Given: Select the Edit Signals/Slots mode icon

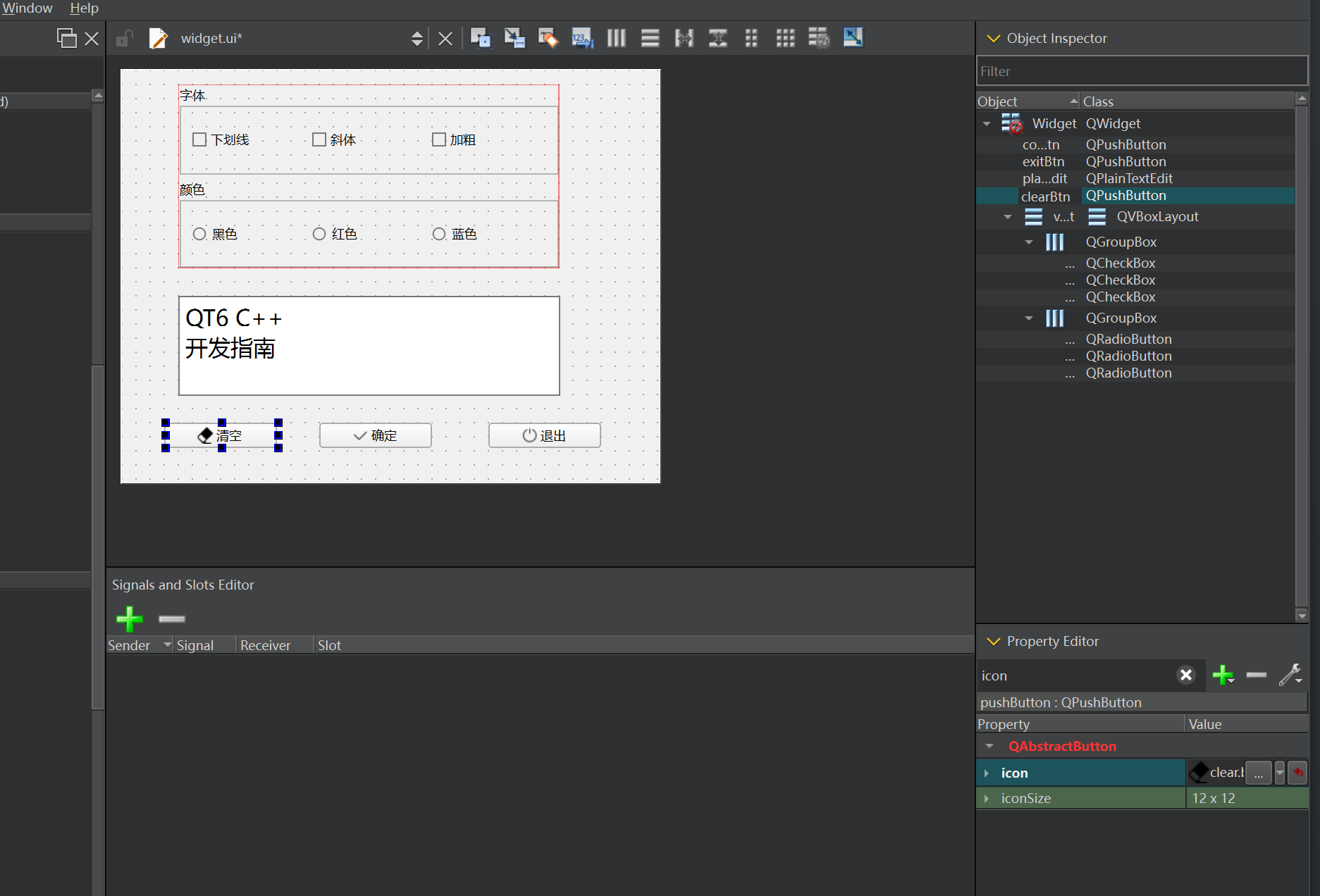Looking at the screenshot, I should click(514, 38).
